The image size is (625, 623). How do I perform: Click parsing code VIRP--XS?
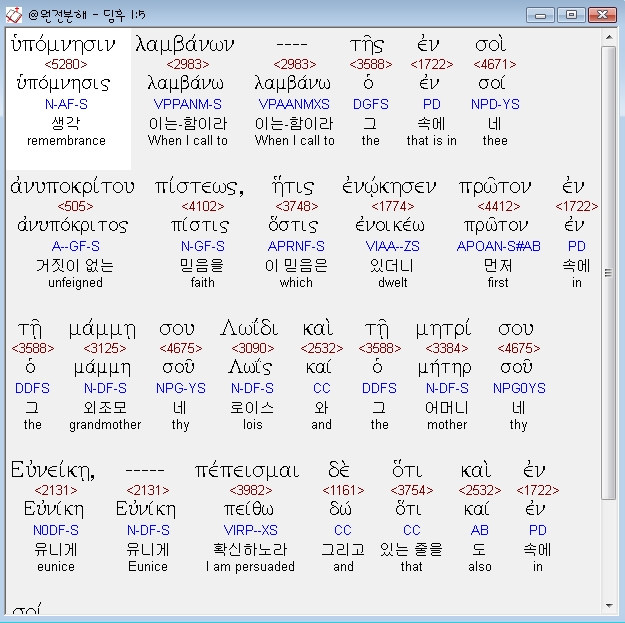pyautogui.click(x=250, y=530)
